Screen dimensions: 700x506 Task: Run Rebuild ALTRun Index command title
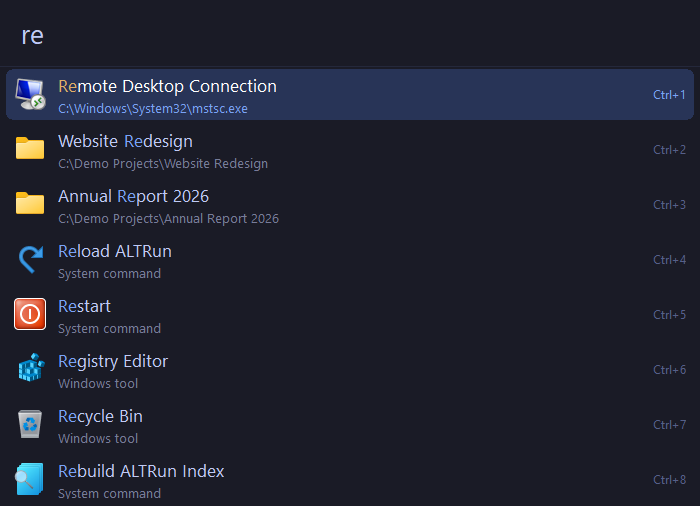[141, 472]
